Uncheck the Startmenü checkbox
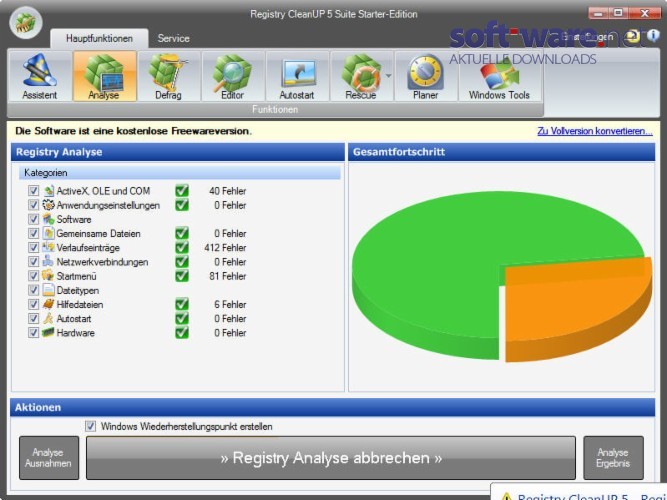Viewport: 667px width, 500px height. coord(33,276)
